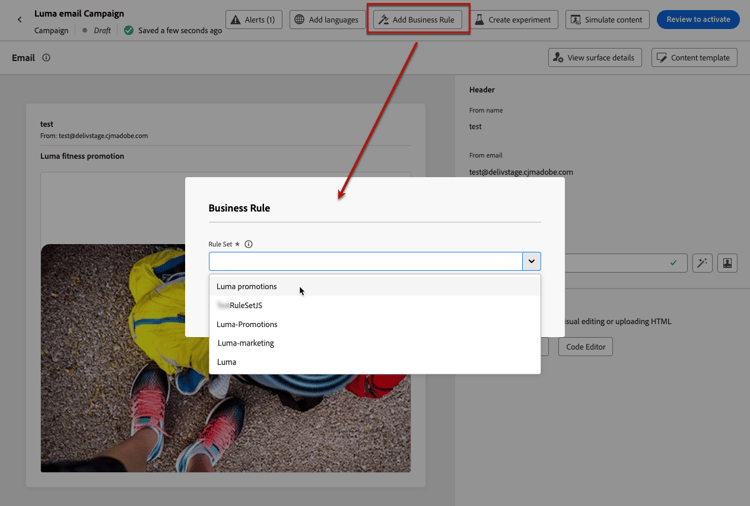Go back with the left chevron arrow
This screenshot has width=750, height=506.
tap(20, 20)
